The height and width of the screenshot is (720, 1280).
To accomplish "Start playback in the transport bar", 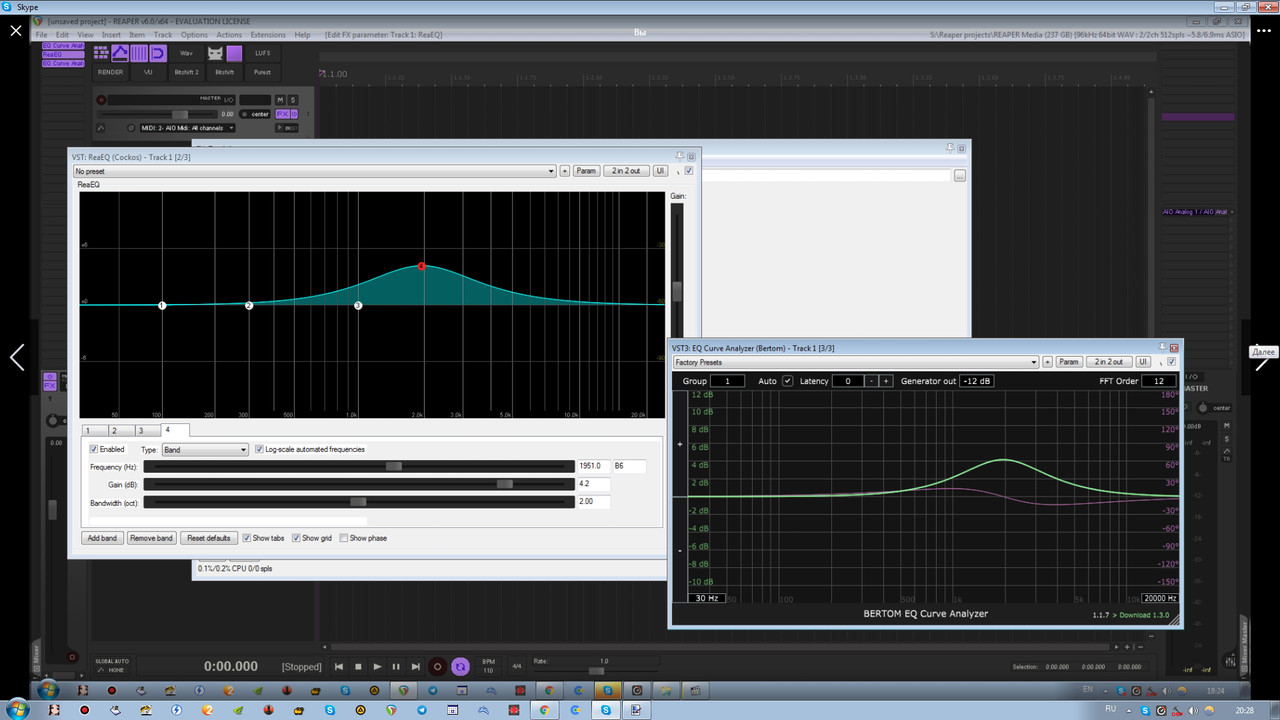I will (377, 666).
